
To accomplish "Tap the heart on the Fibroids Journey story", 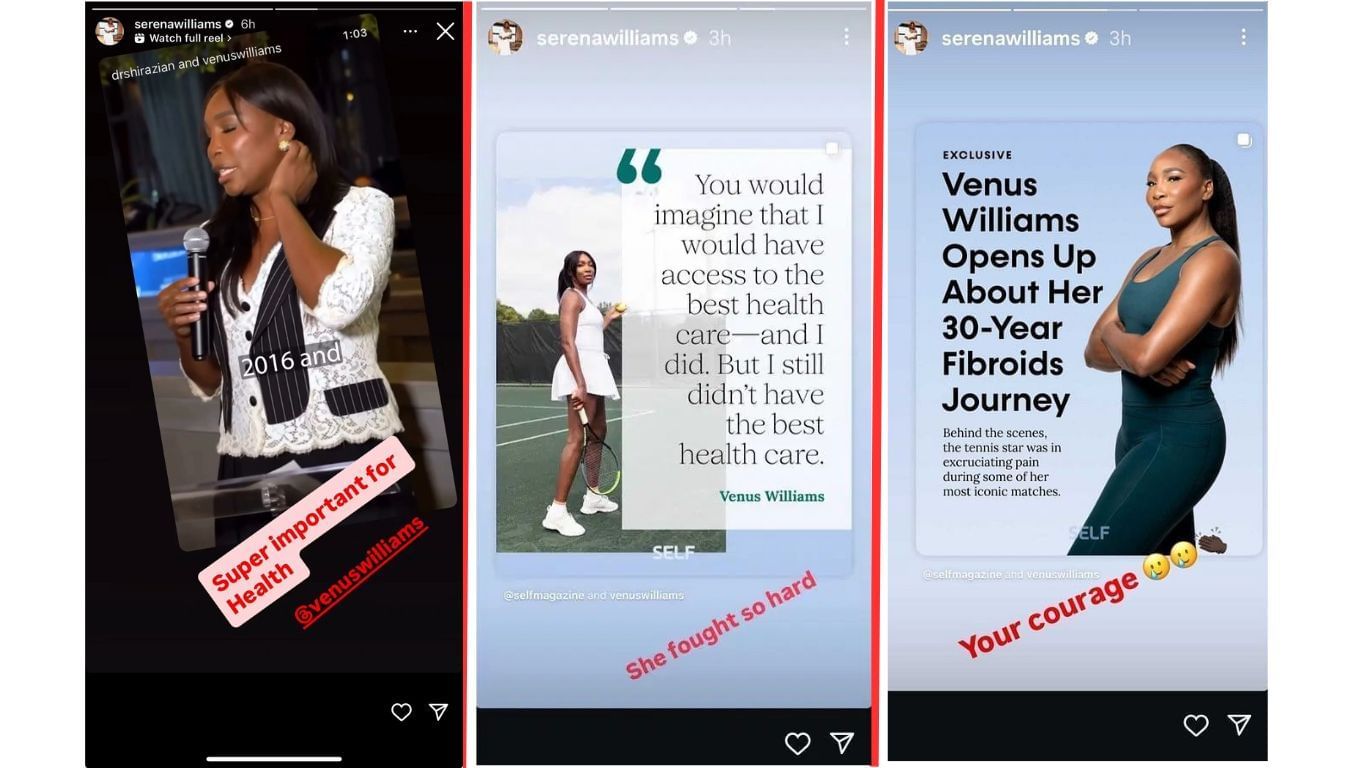I will [1196, 725].
